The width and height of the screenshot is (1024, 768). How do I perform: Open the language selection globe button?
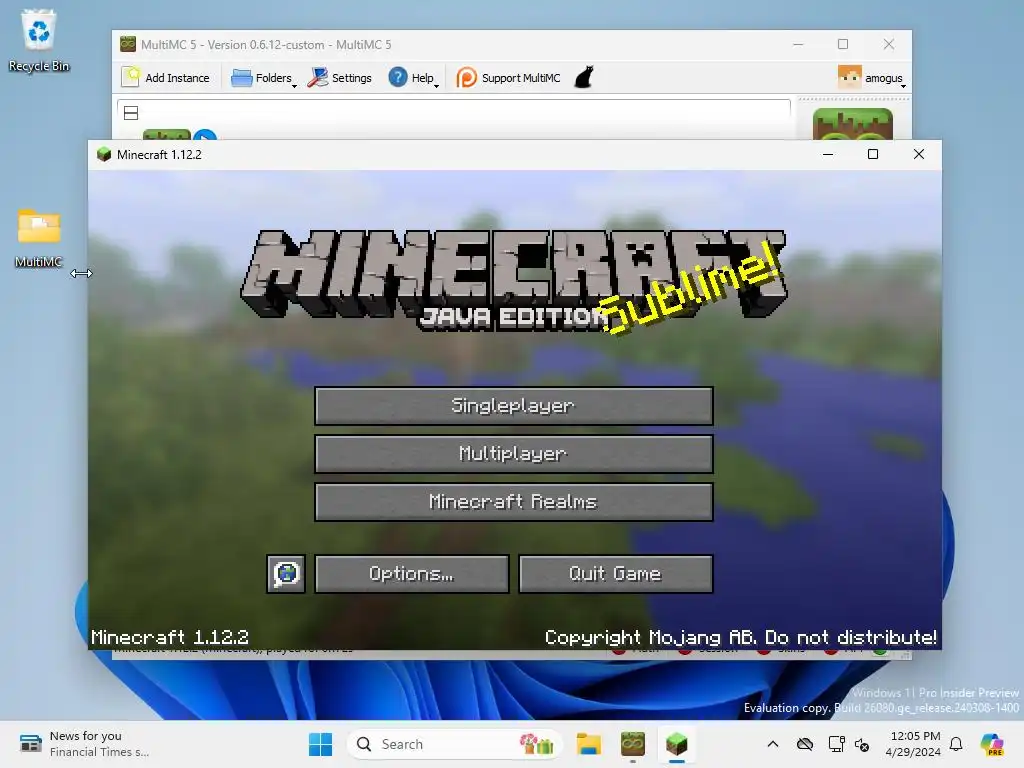286,574
